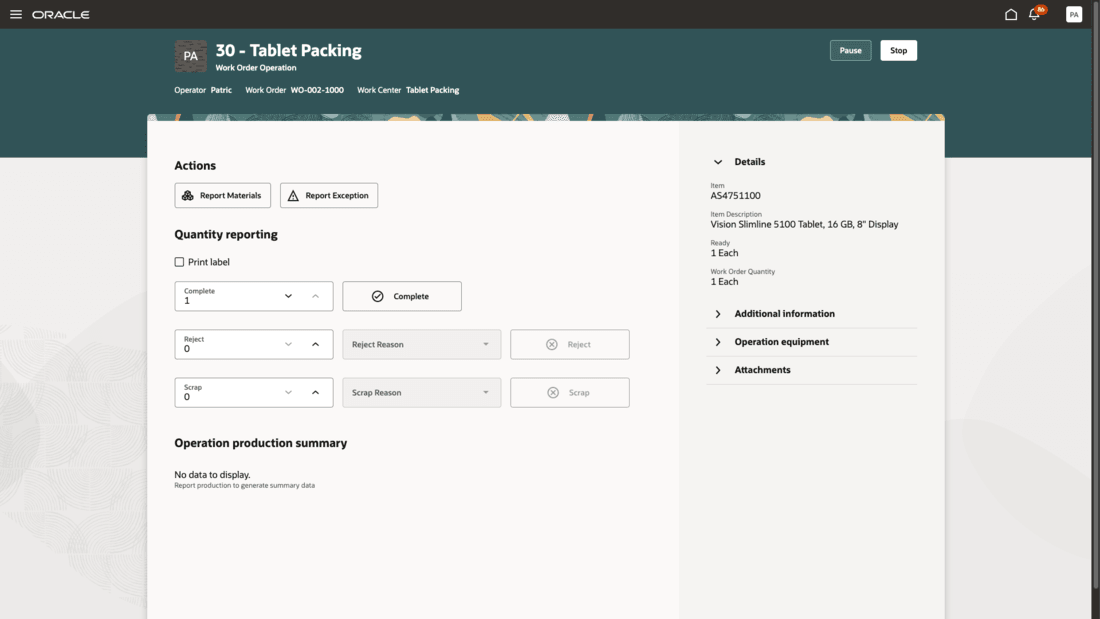Screen dimensions: 1100x619
Task: Expand the Attachments section
Action: point(718,369)
